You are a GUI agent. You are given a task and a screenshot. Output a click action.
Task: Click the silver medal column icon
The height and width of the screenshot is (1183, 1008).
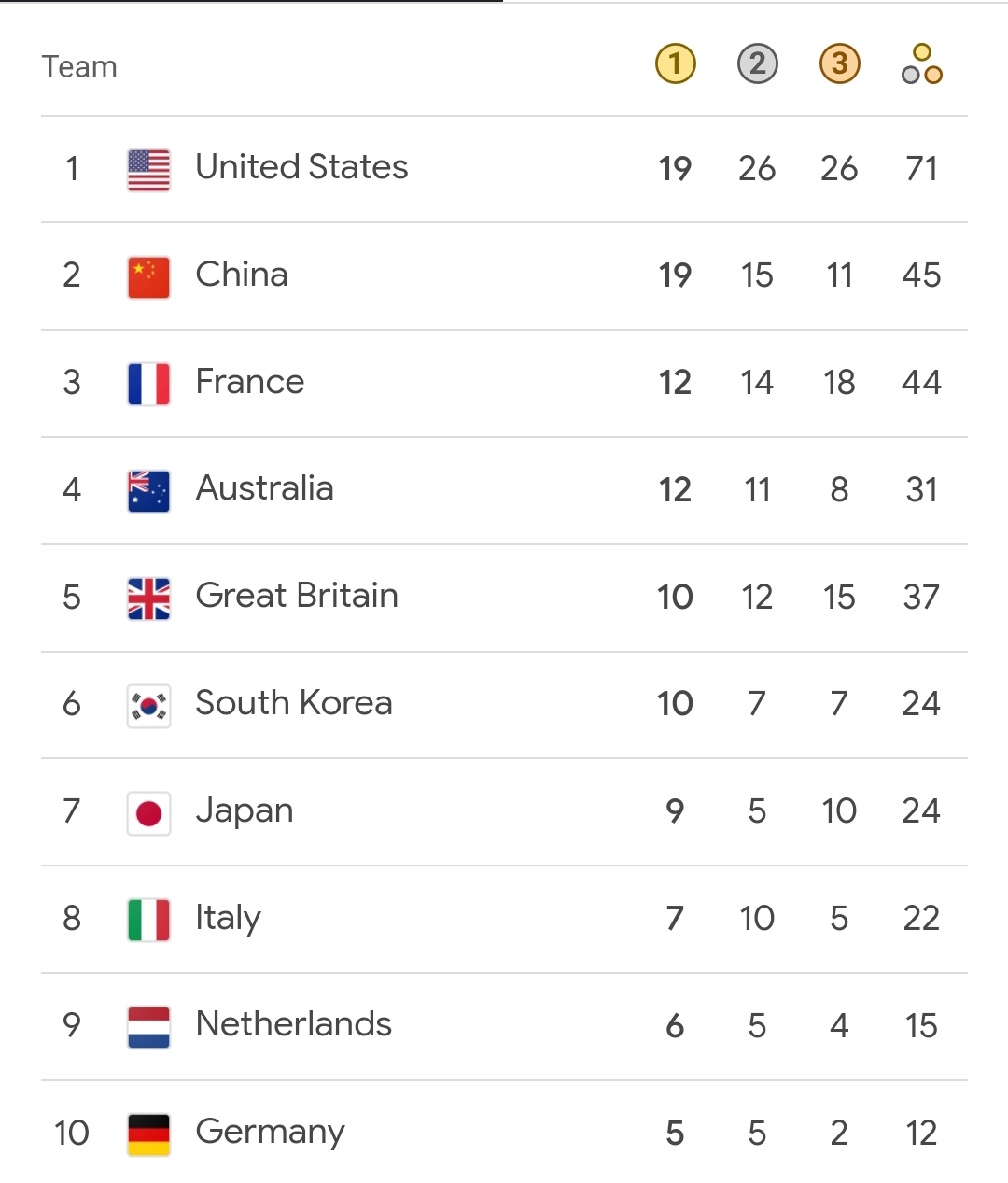coord(757,64)
